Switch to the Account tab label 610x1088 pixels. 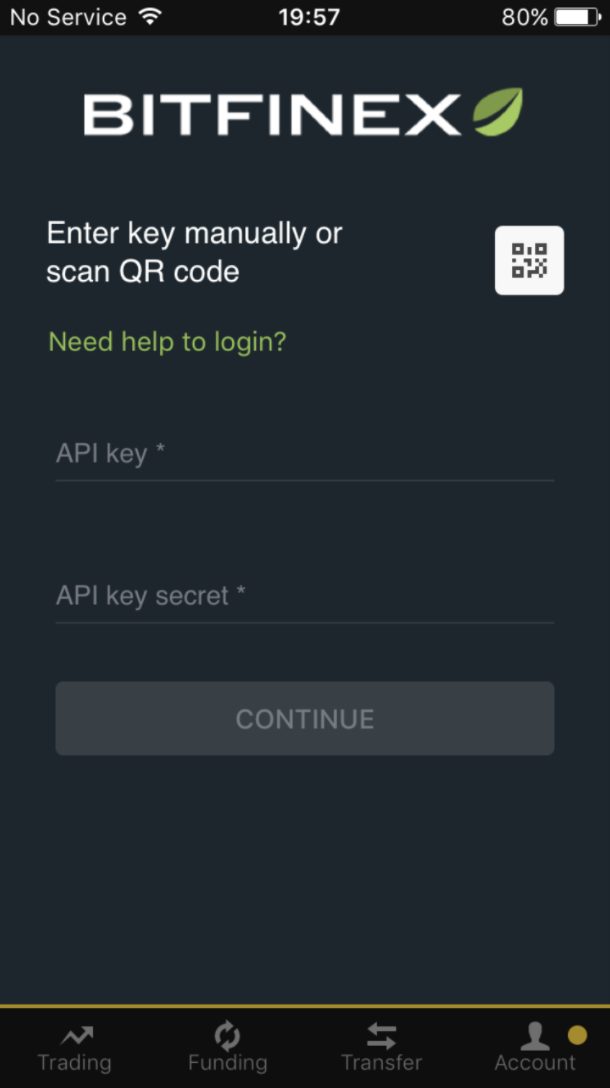pos(535,1062)
